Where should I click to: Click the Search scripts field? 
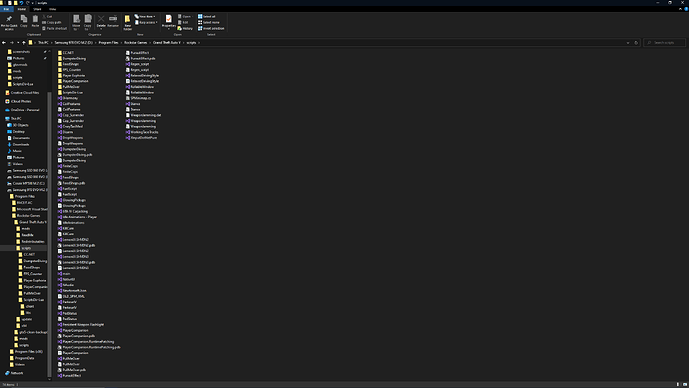pos(664,43)
